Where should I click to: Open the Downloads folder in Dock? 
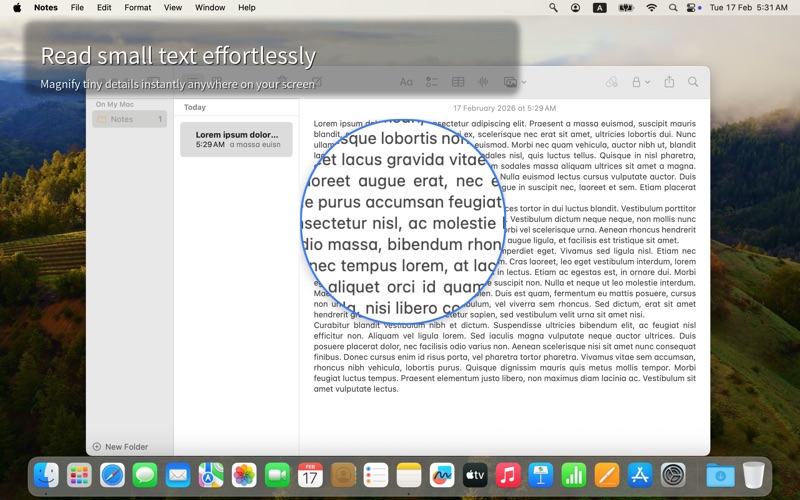720,476
